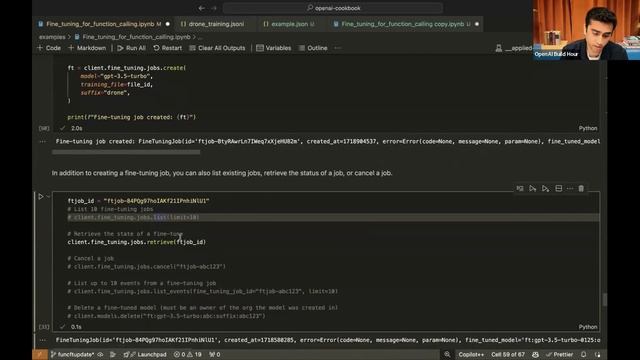
Task: Click the model="gpt-3.5-turbo" line
Action: [116, 76]
